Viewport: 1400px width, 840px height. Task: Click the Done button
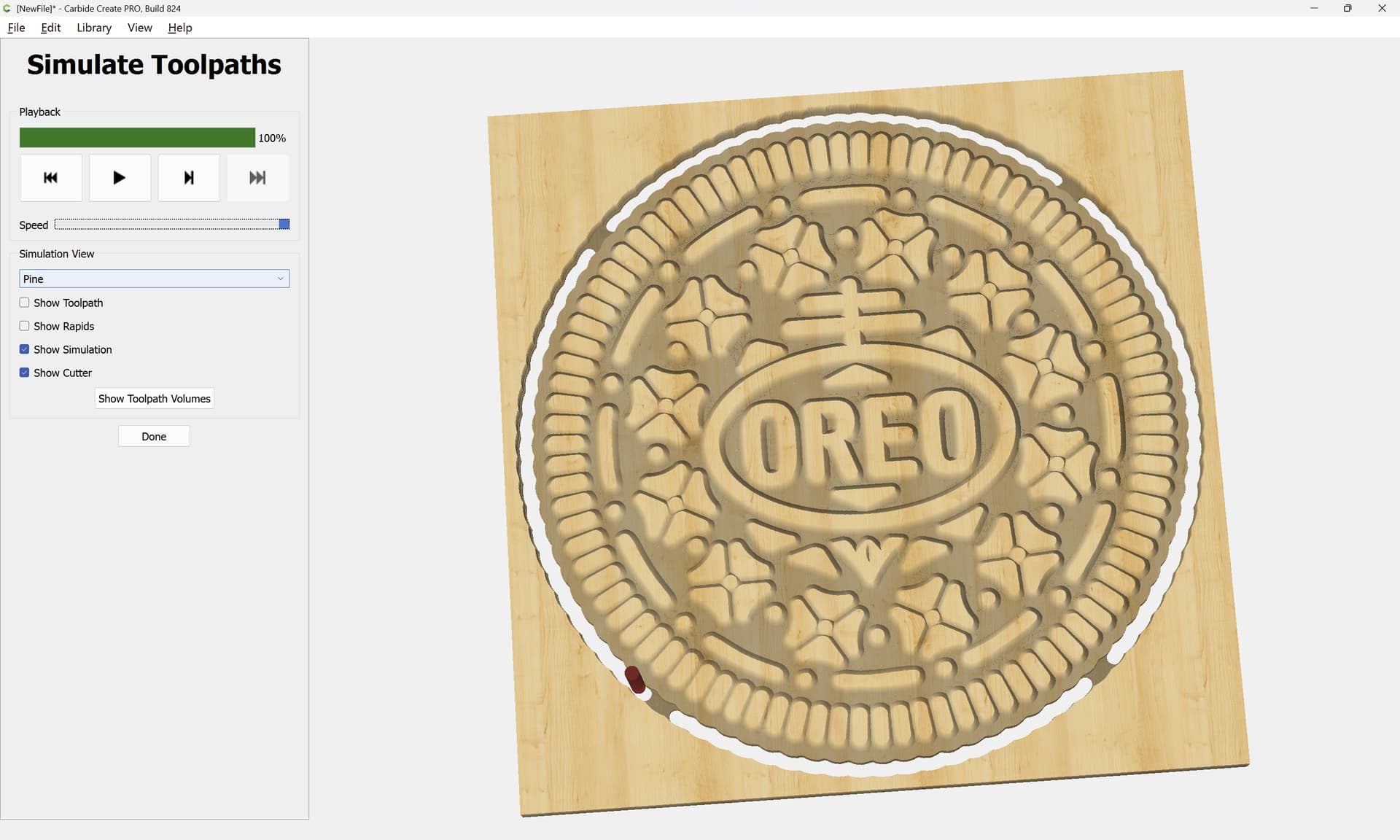(x=154, y=436)
